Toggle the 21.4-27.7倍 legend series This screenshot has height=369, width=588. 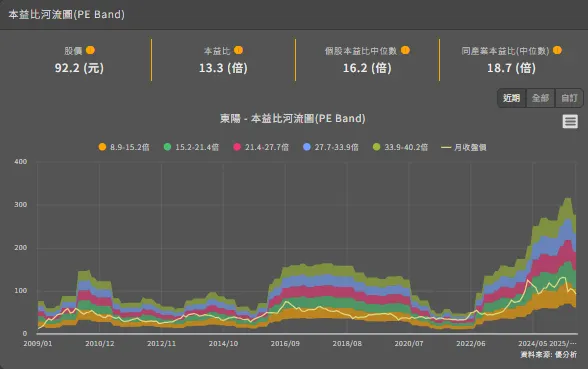(261, 147)
